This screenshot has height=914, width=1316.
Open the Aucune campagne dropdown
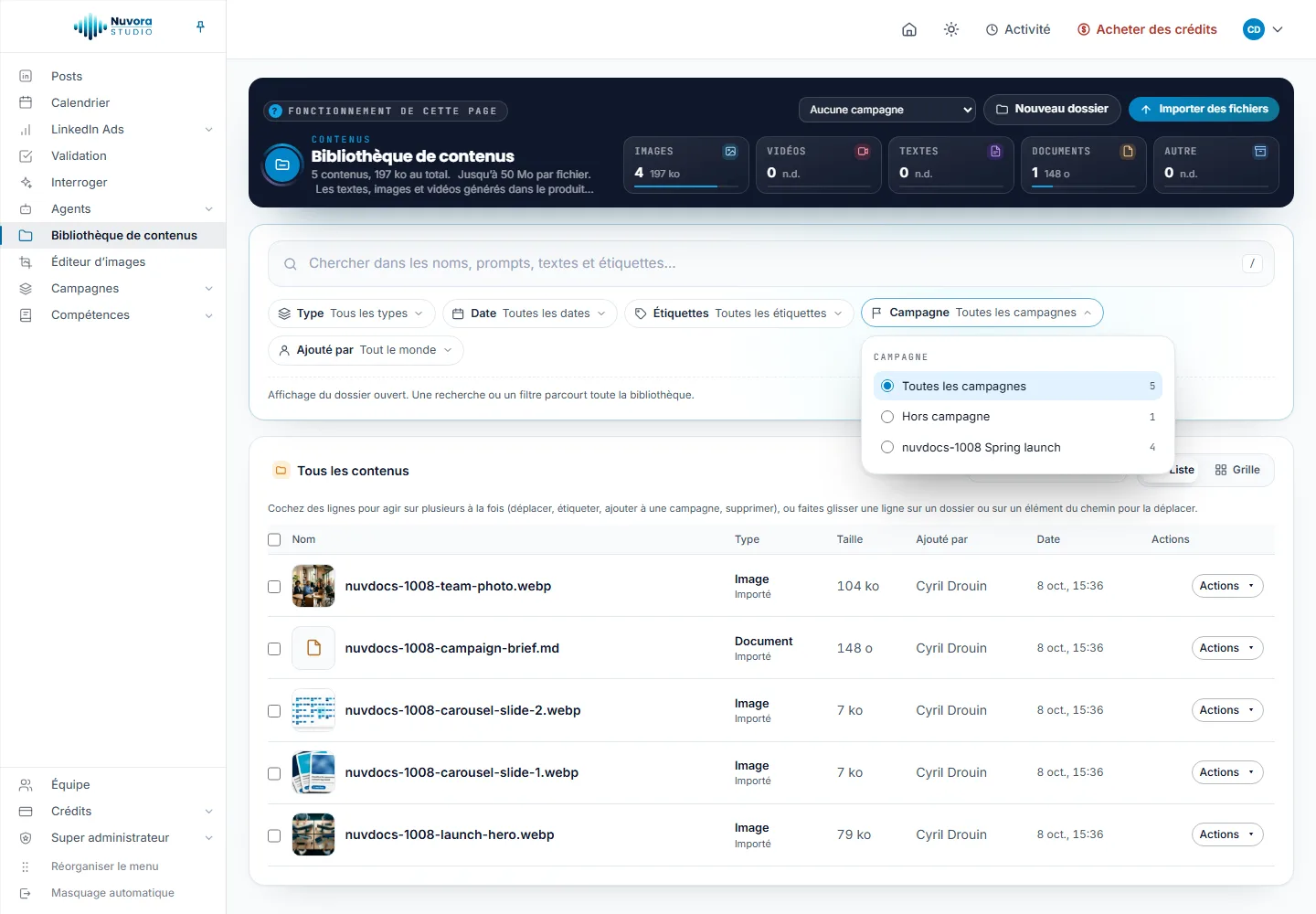887,110
